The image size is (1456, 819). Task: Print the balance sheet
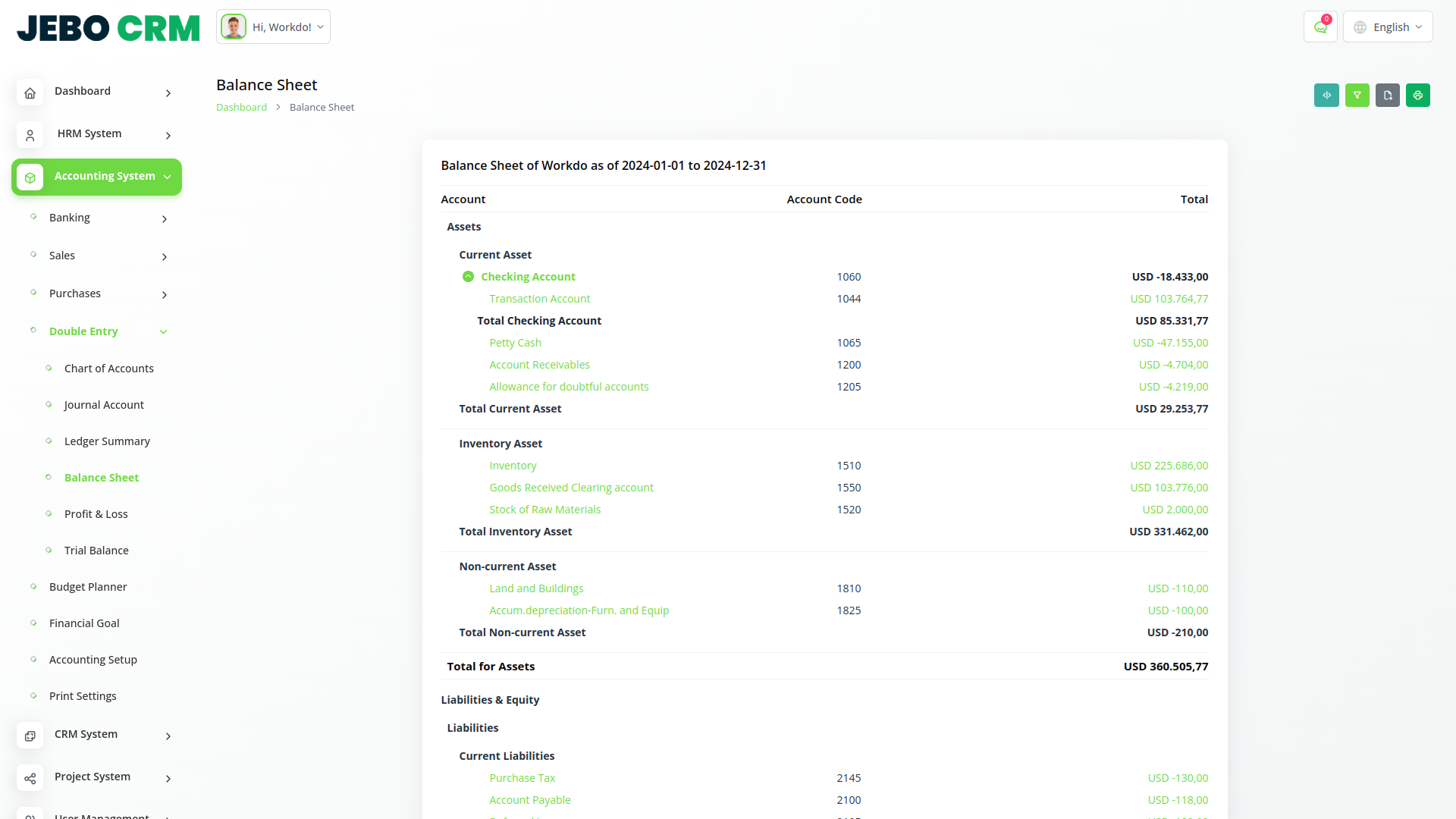pos(1417,96)
